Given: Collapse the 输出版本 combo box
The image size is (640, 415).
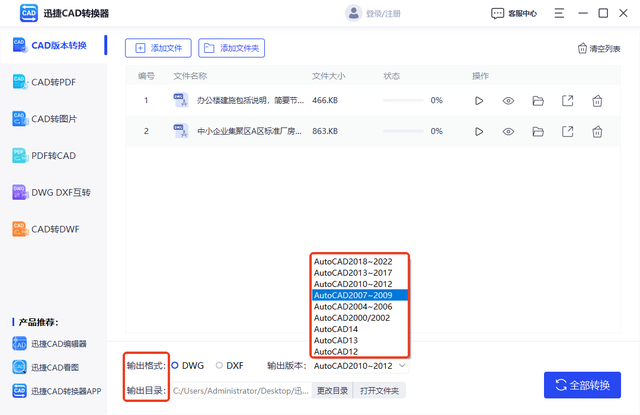Looking at the screenshot, I should (360, 366).
